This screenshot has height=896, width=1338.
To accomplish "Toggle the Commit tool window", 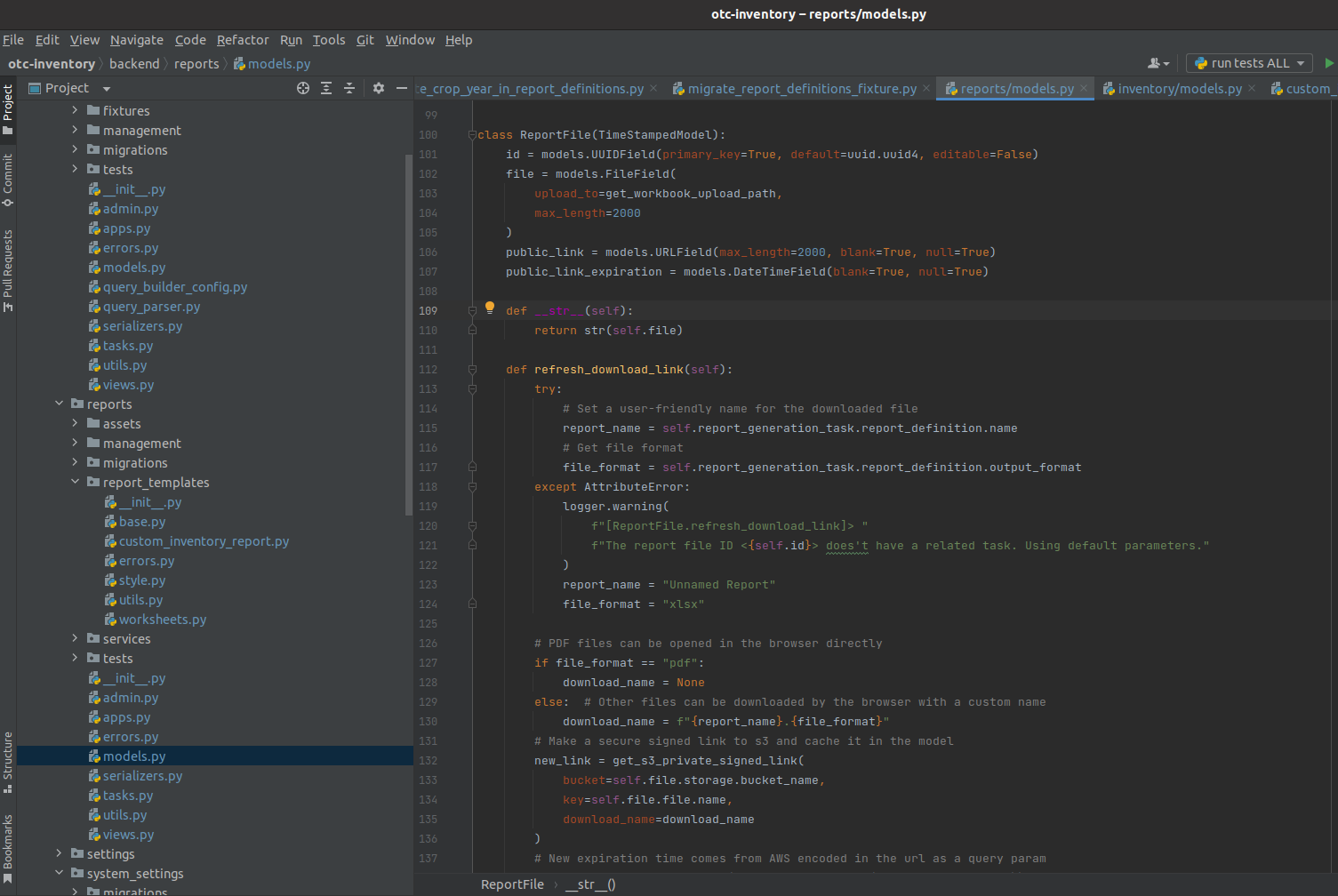I will click(x=8, y=180).
